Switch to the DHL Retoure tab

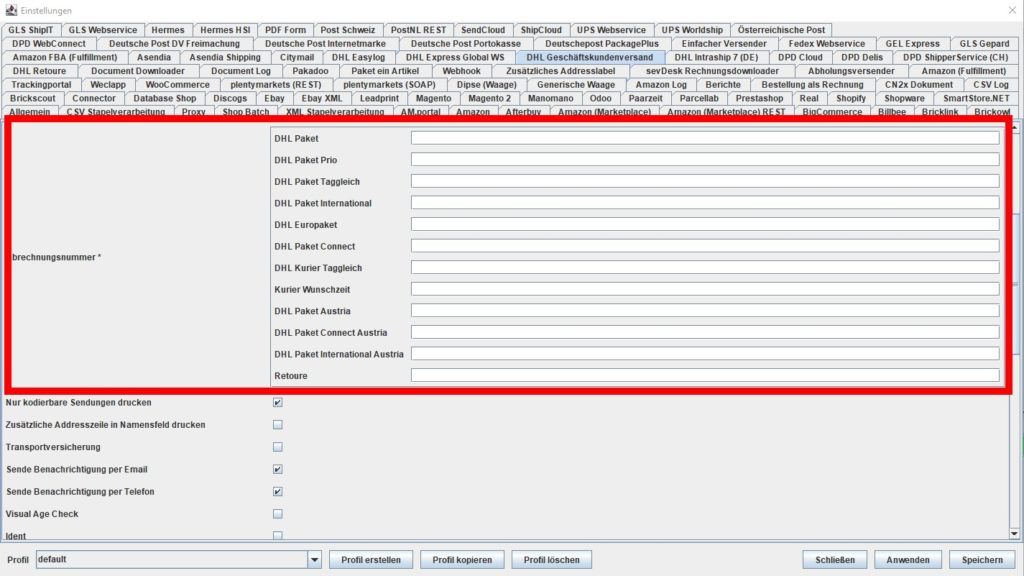39,71
